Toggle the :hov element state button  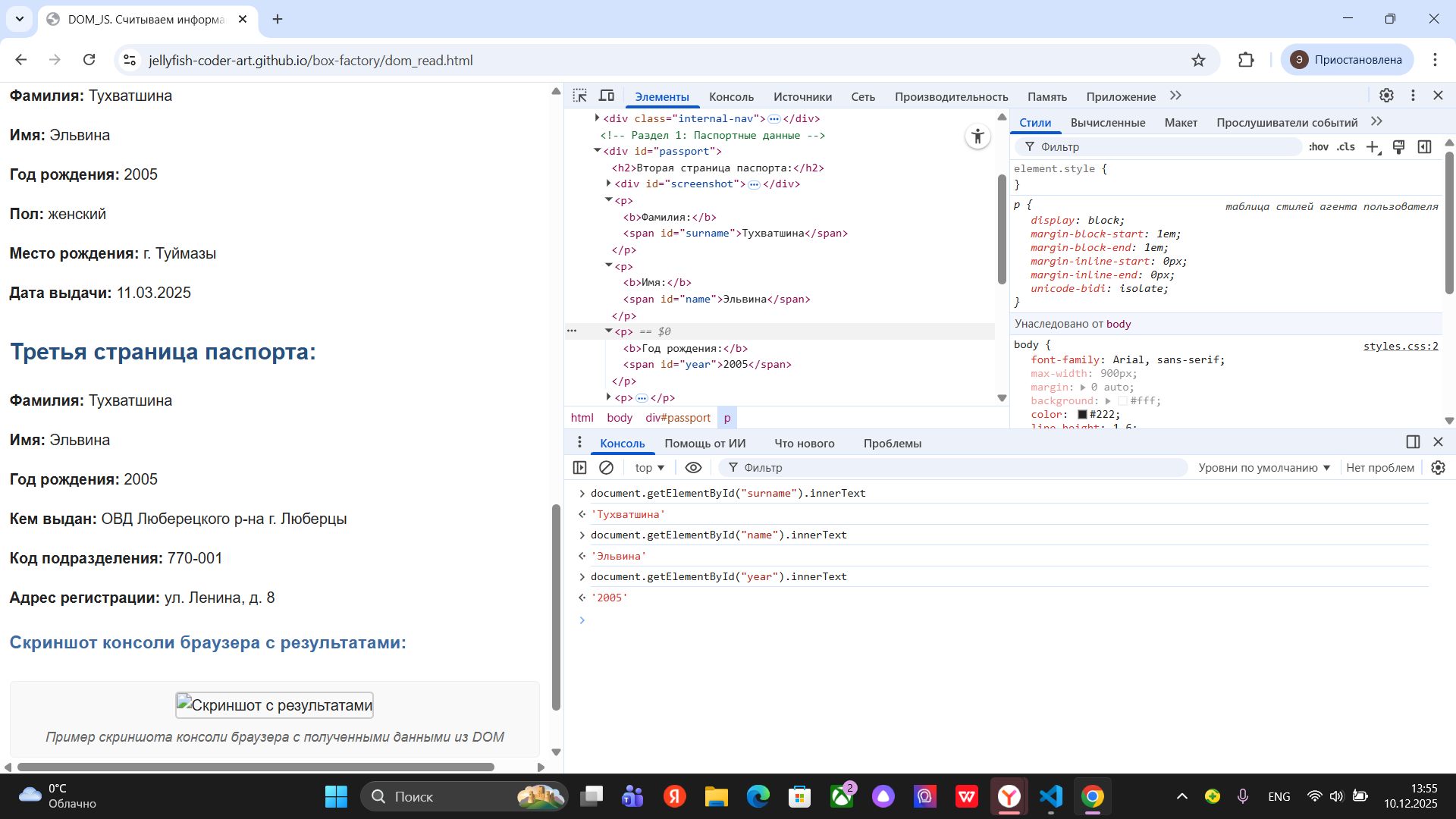point(1318,147)
